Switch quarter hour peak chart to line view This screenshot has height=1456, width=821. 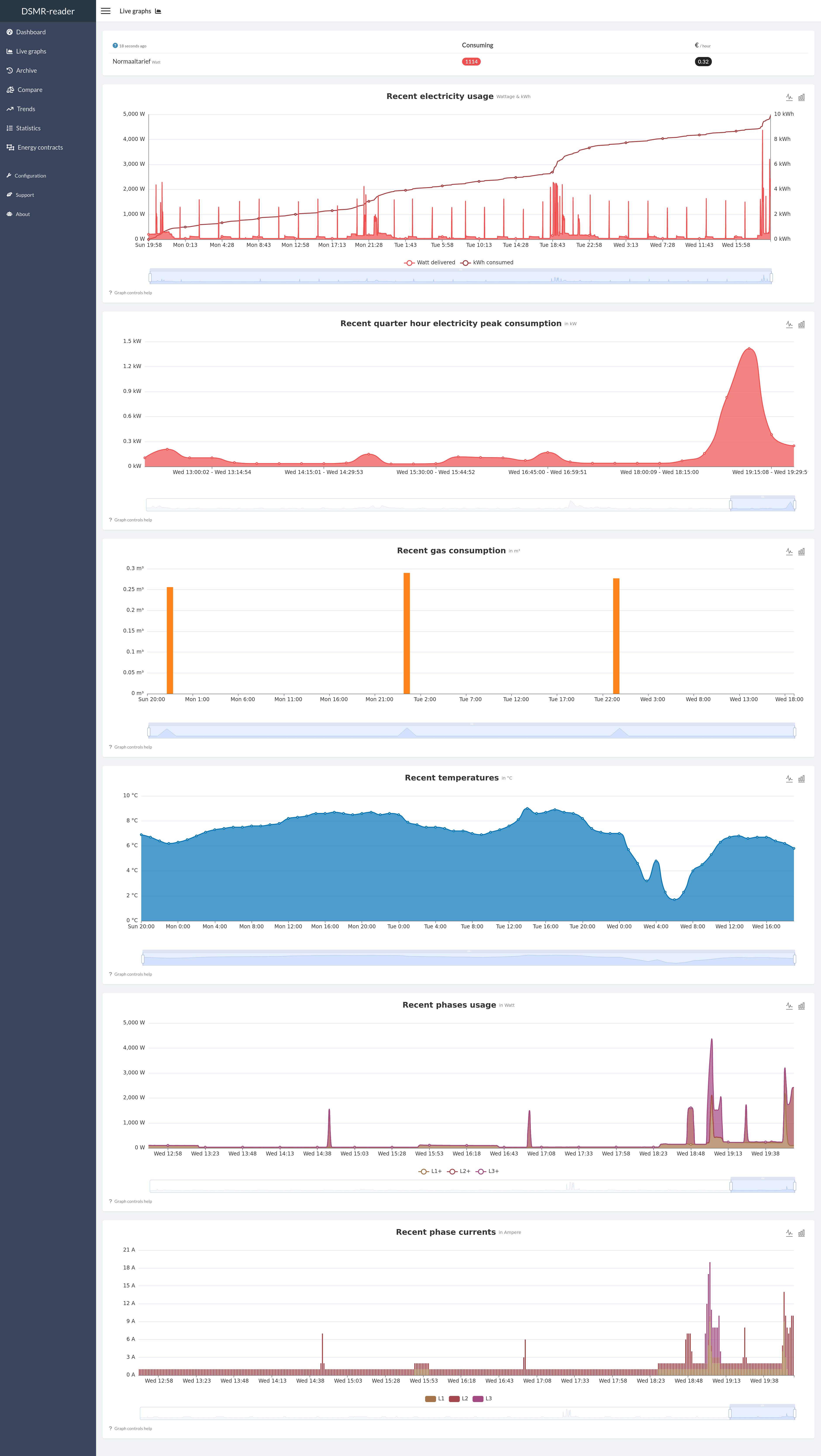789,324
